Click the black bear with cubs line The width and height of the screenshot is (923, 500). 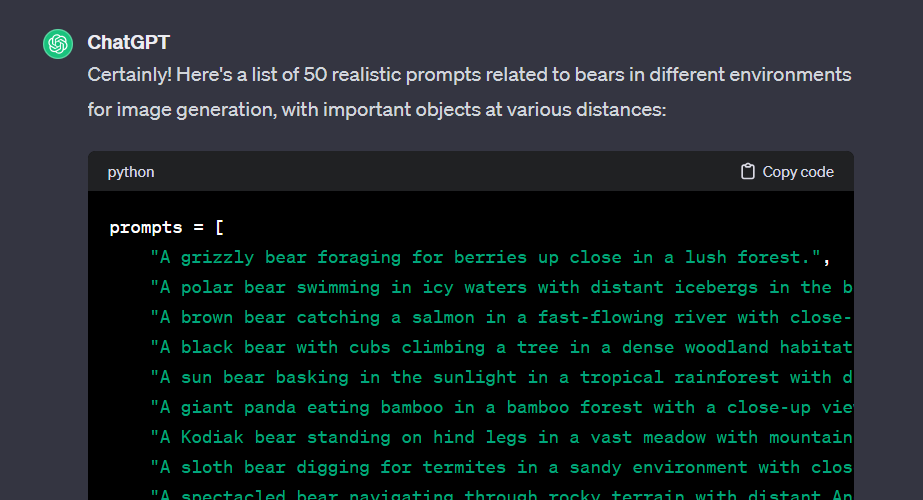[x=502, y=347]
